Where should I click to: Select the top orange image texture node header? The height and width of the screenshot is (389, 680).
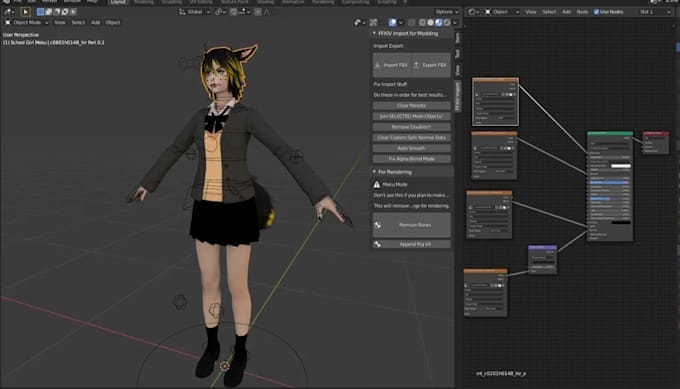[495, 80]
